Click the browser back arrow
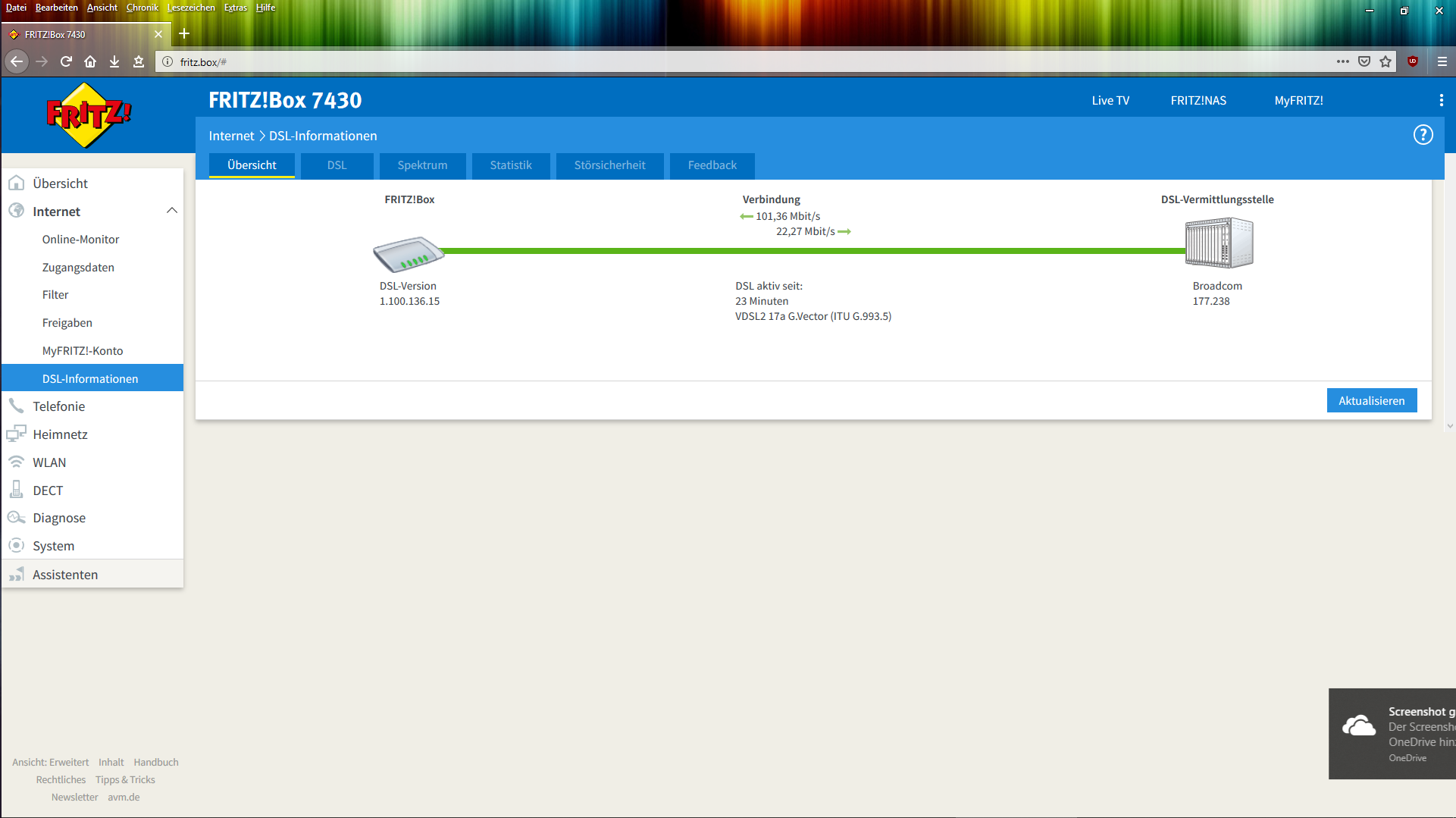1456x818 pixels. point(17,61)
